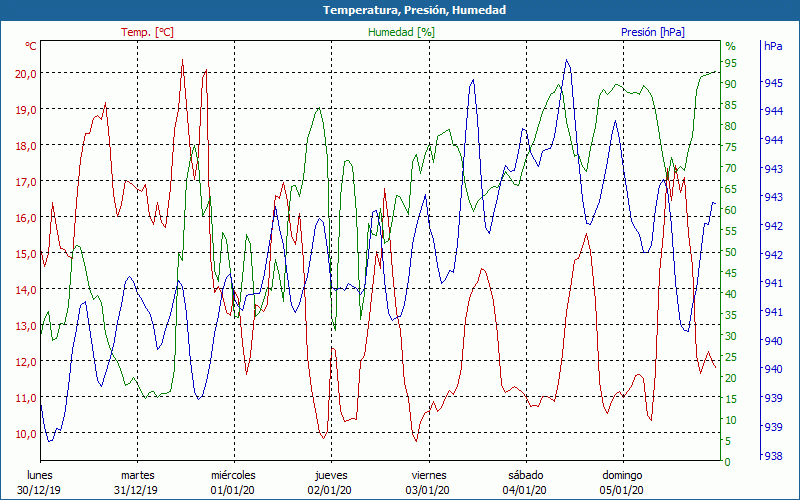Click the blue "hPa" unit above the pressure axis
800x500 pixels.
pyautogui.click(x=773, y=46)
